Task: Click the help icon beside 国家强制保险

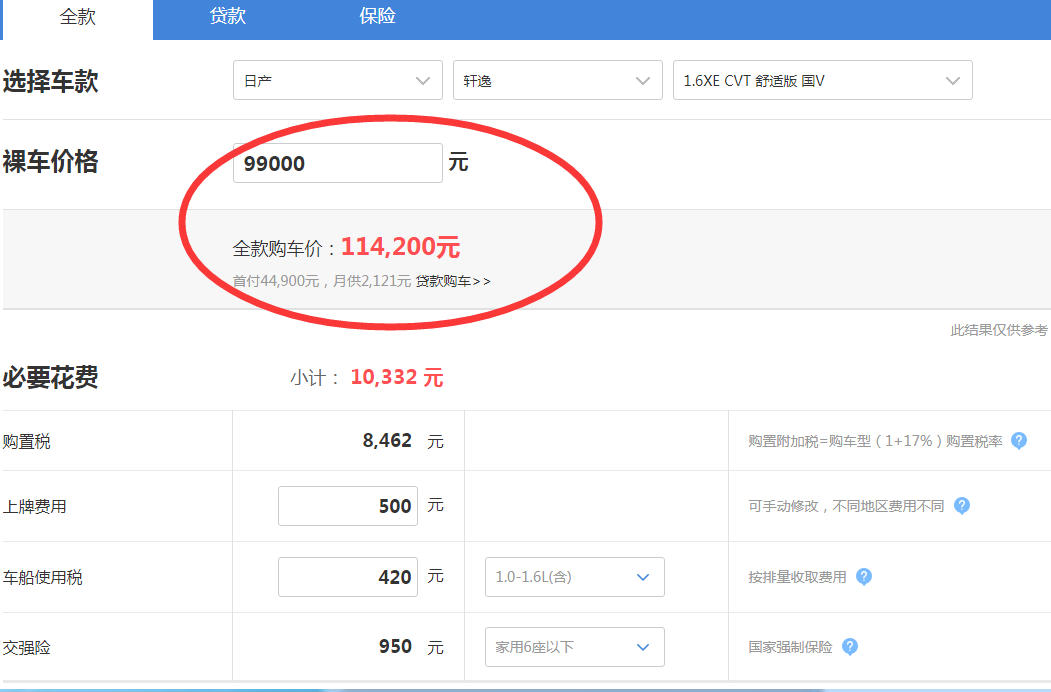Action: pos(850,647)
